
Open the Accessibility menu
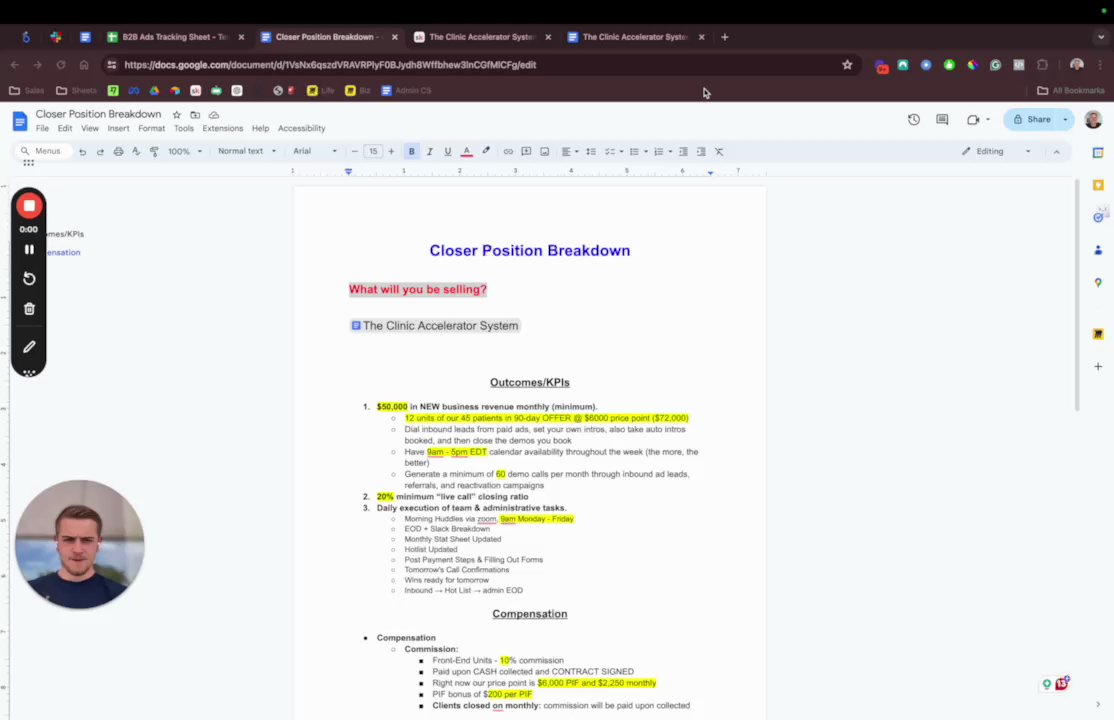(x=301, y=129)
